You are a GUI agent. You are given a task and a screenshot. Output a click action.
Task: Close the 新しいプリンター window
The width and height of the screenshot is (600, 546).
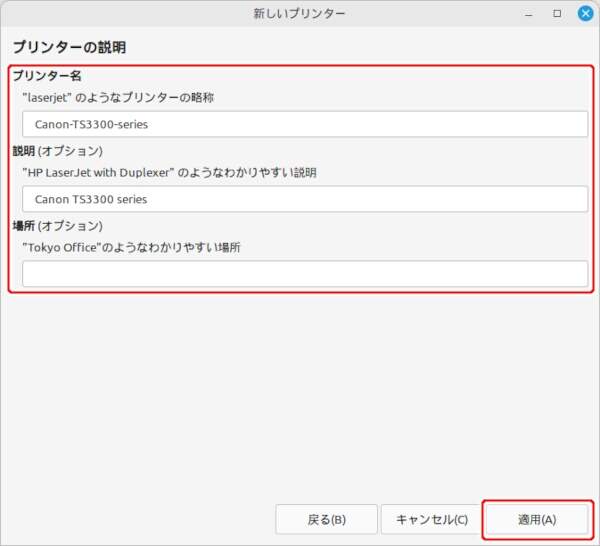(585, 14)
